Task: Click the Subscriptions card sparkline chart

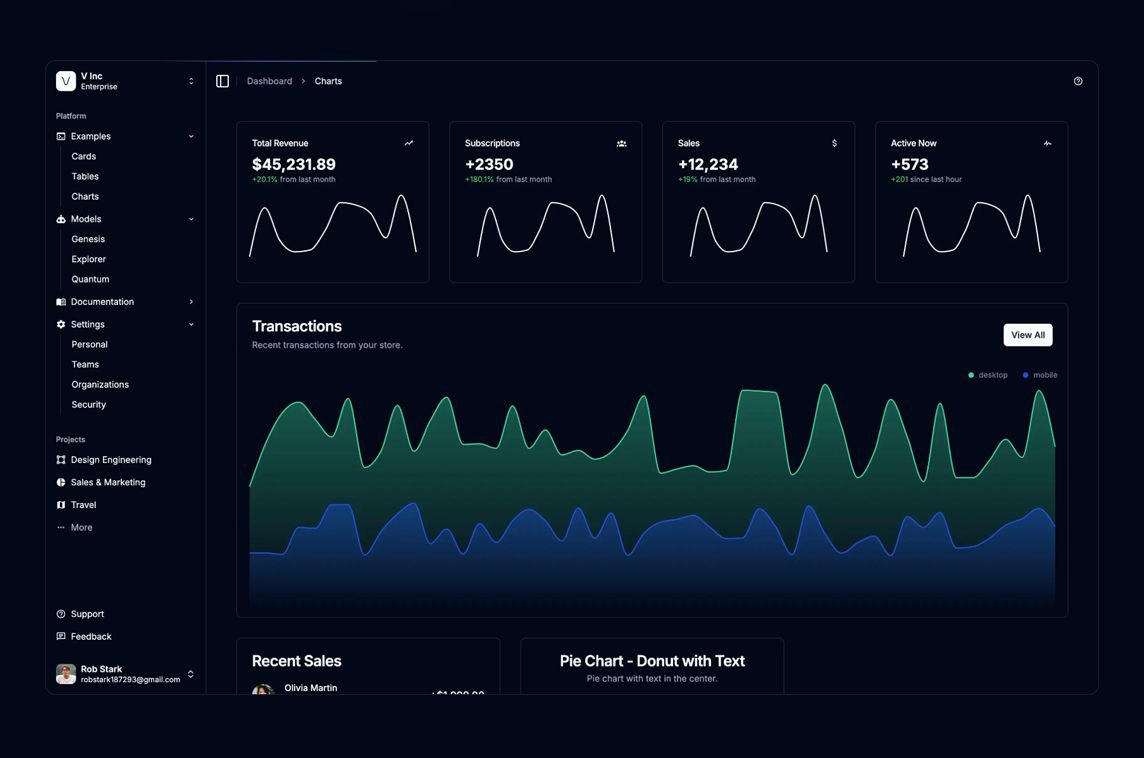Action: [x=546, y=225]
